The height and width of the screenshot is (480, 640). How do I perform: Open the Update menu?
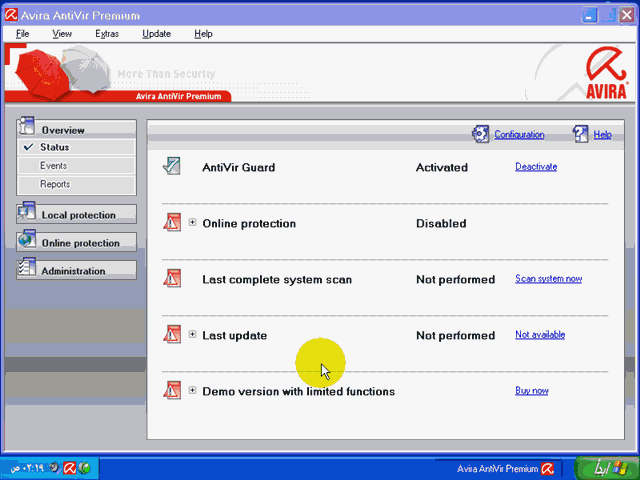156,33
